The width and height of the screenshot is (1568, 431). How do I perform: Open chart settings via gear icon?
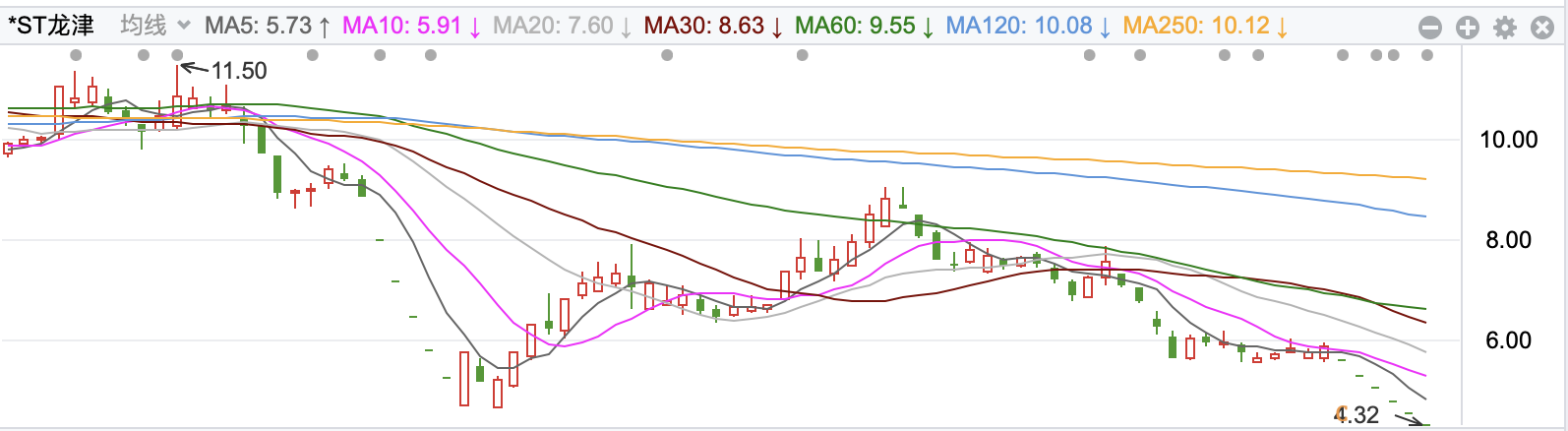click(1505, 28)
